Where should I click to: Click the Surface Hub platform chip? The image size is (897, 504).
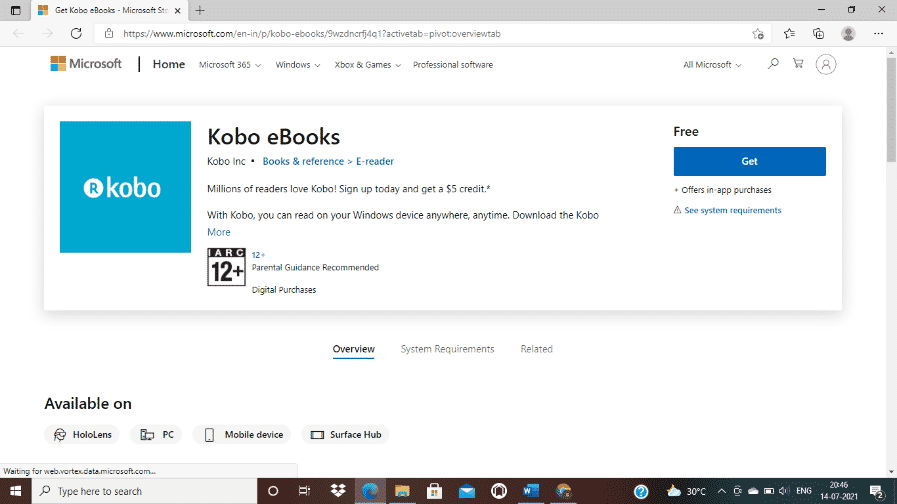(345, 435)
